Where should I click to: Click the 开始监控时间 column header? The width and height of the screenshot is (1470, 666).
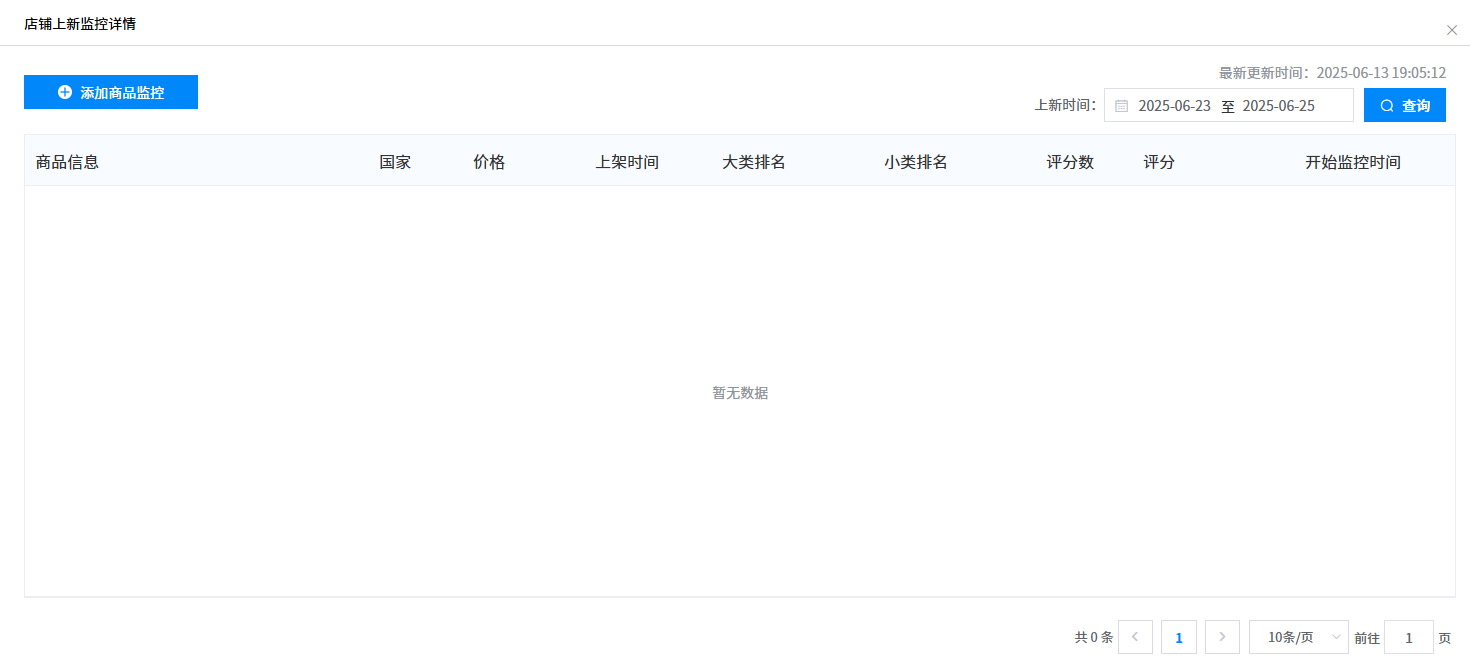1352,162
